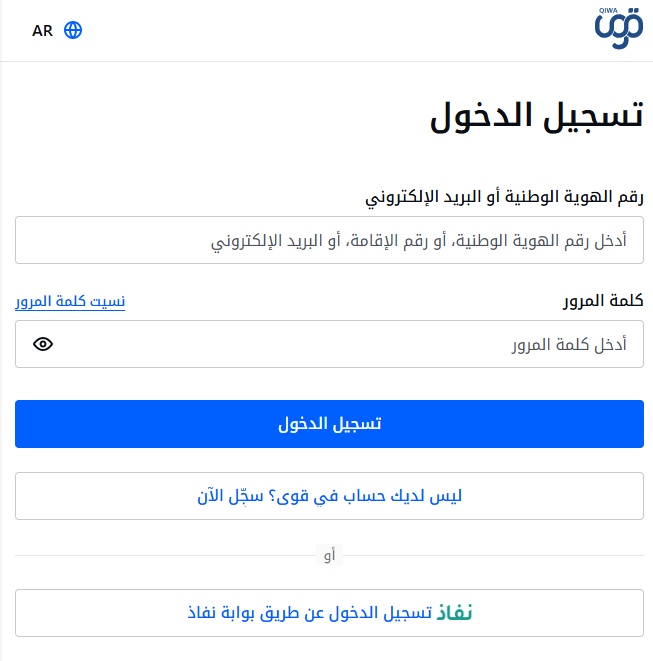Click the divider line left of أو
The width and height of the screenshot is (653, 661).
tap(165, 555)
